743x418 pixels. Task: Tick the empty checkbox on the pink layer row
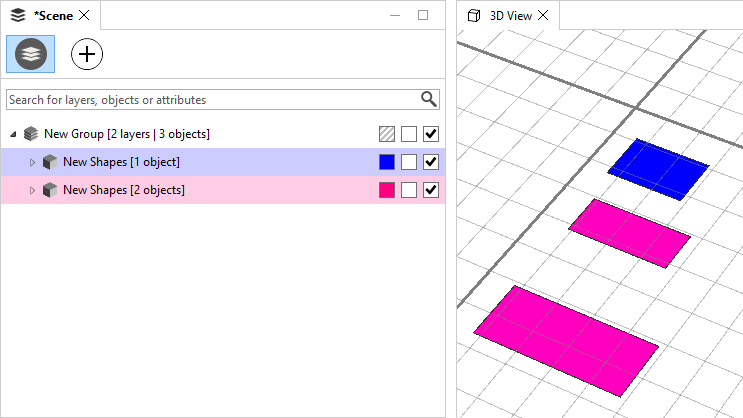[409, 190]
